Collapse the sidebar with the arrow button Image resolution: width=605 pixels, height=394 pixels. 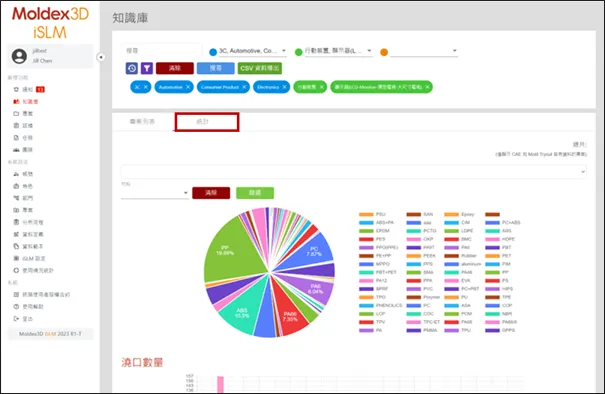(x=101, y=57)
